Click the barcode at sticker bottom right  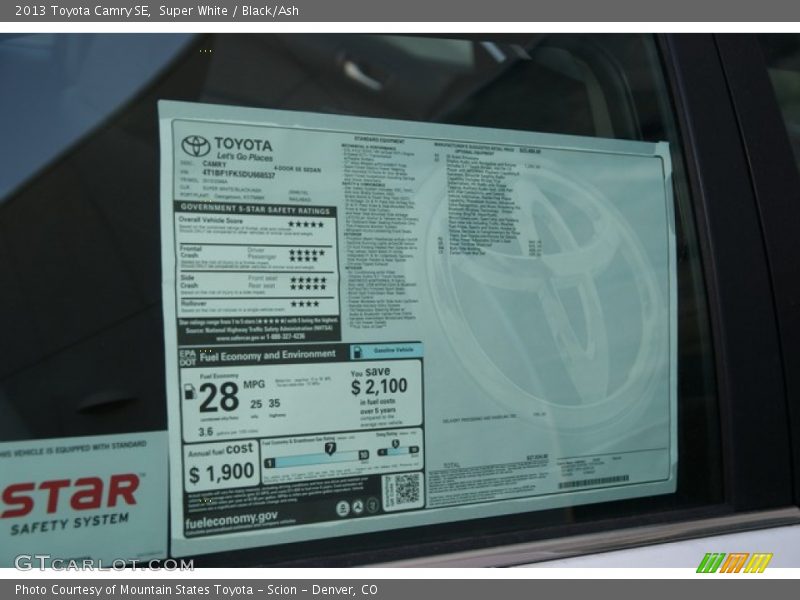592,483
